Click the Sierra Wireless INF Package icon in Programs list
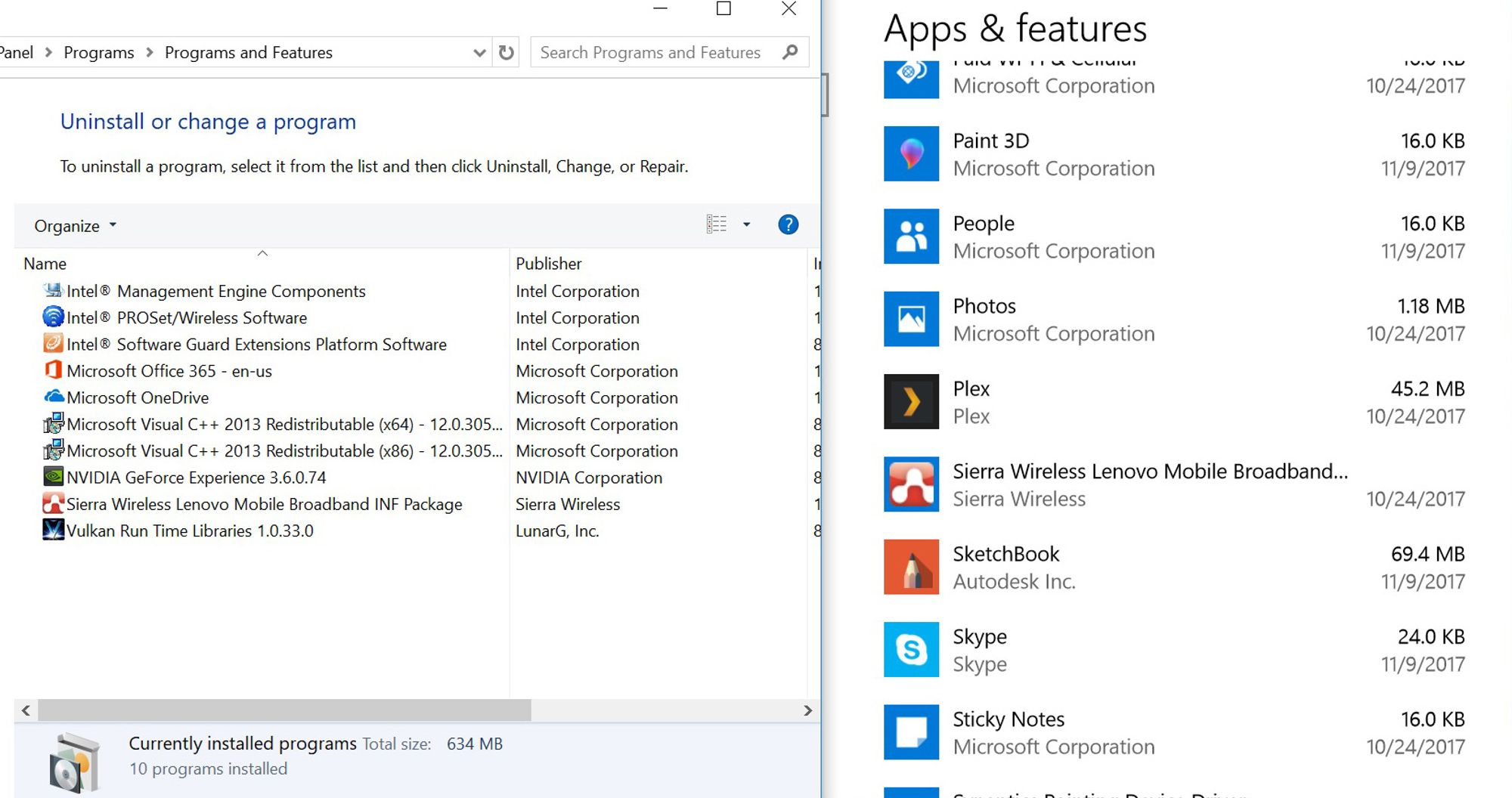Screen dimensions: 1512x798 coord(53,503)
